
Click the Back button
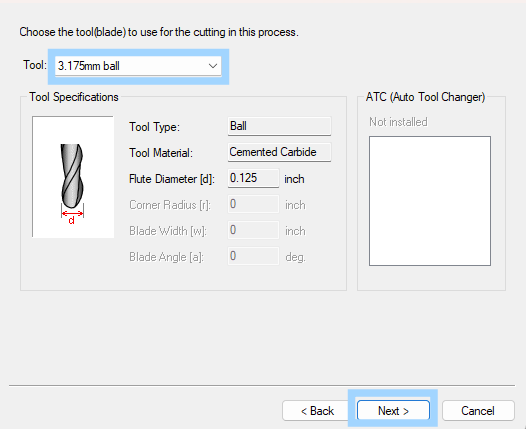(x=317, y=410)
